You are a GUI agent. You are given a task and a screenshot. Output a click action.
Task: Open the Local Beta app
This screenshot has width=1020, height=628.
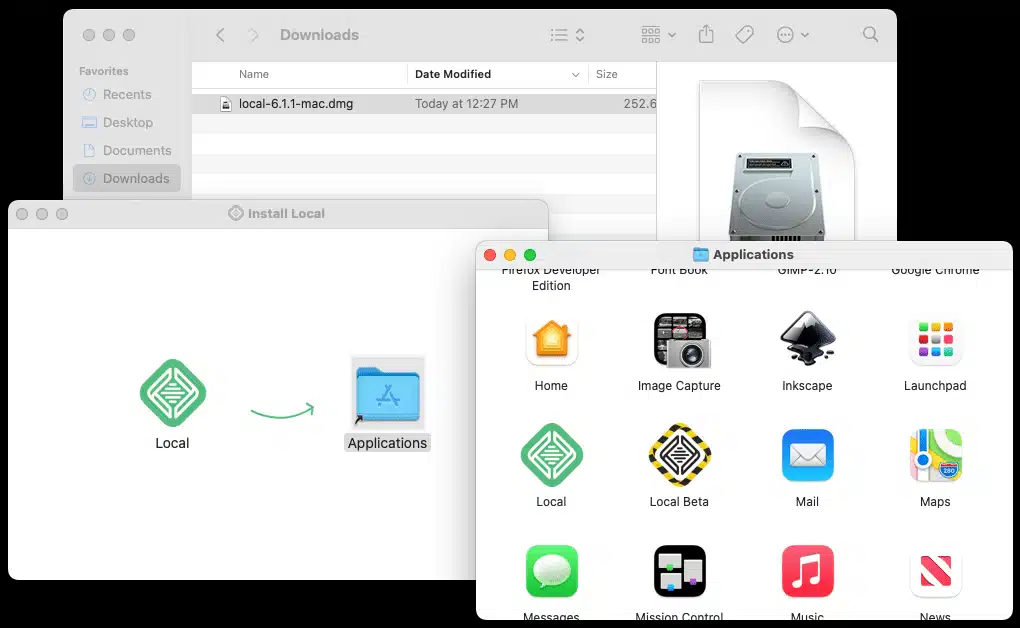tap(679, 455)
